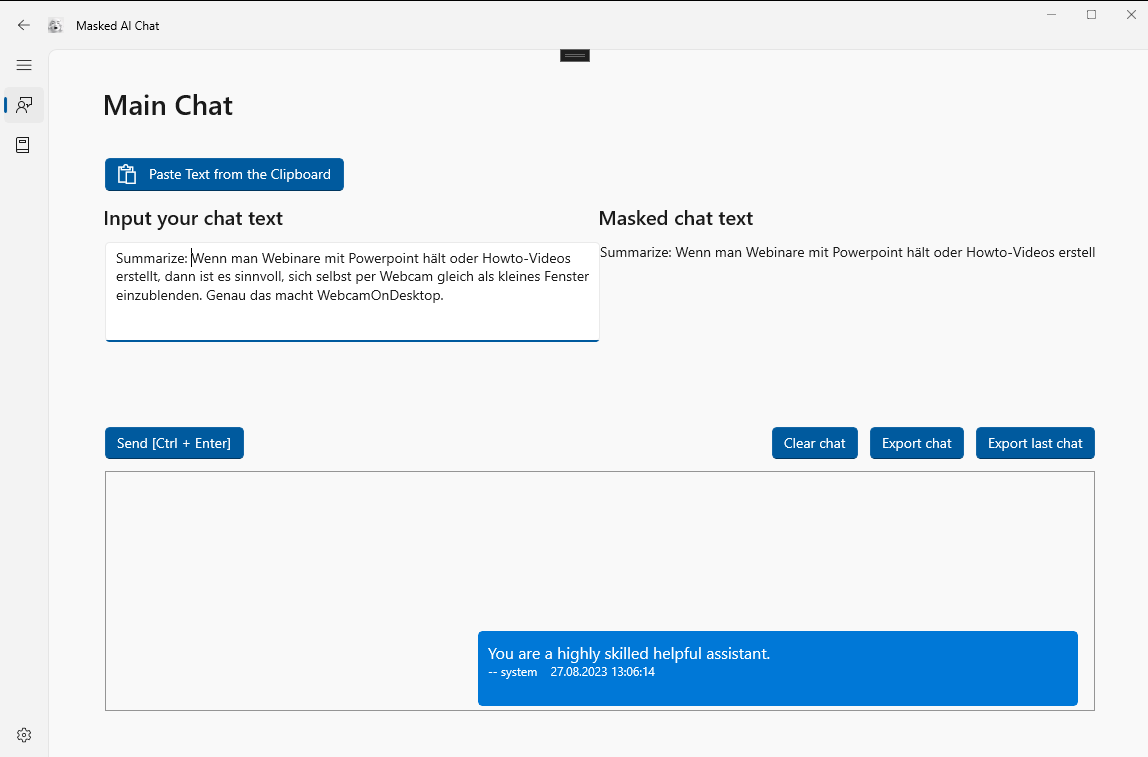Open the hamburger navigation menu
The width and height of the screenshot is (1148, 757).
tap(24, 65)
